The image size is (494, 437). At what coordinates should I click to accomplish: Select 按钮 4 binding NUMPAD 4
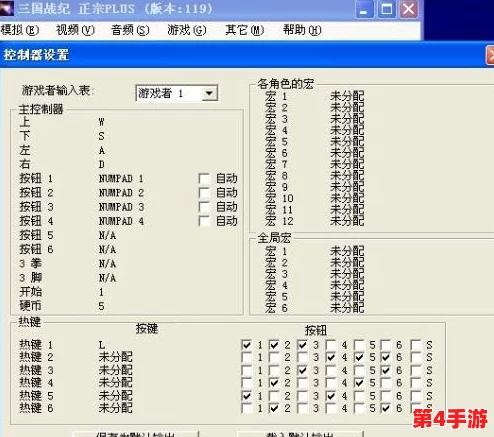pos(121,221)
